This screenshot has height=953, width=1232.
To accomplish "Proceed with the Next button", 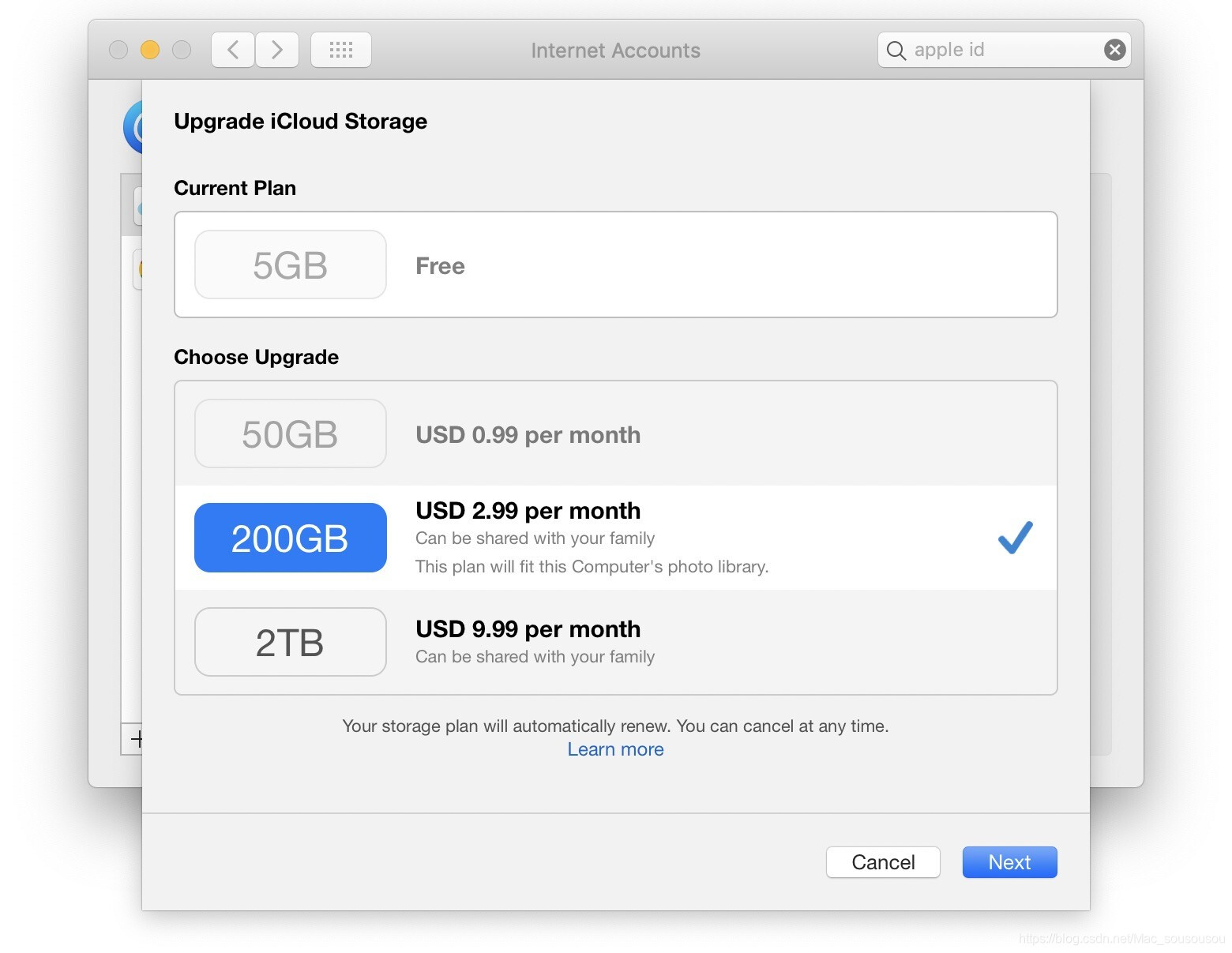I will pyautogui.click(x=1009, y=862).
